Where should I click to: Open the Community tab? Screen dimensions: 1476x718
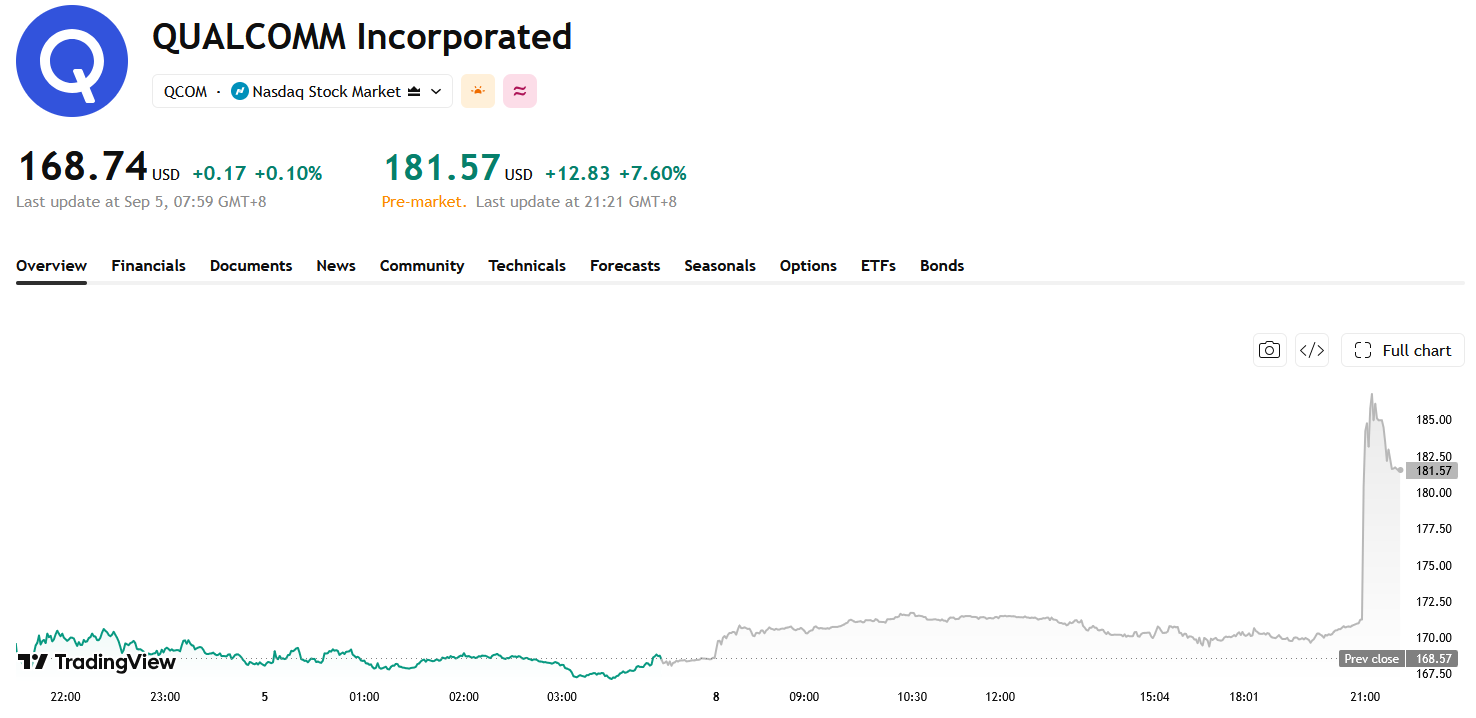point(422,266)
